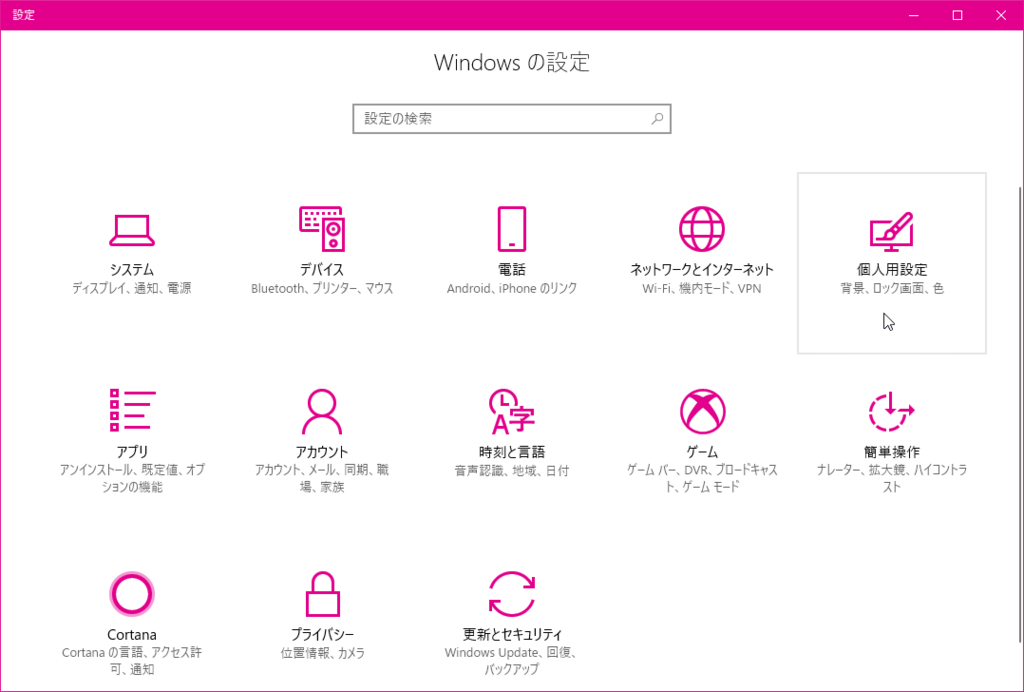The width and height of the screenshot is (1024, 692).
Task: Click the Bluetooth、プリンター、マウス description
Action: point(322,288)
